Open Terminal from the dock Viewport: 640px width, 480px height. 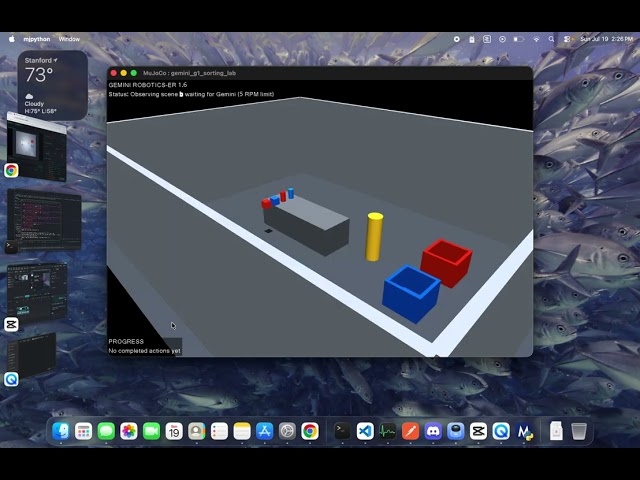(342, 431)
